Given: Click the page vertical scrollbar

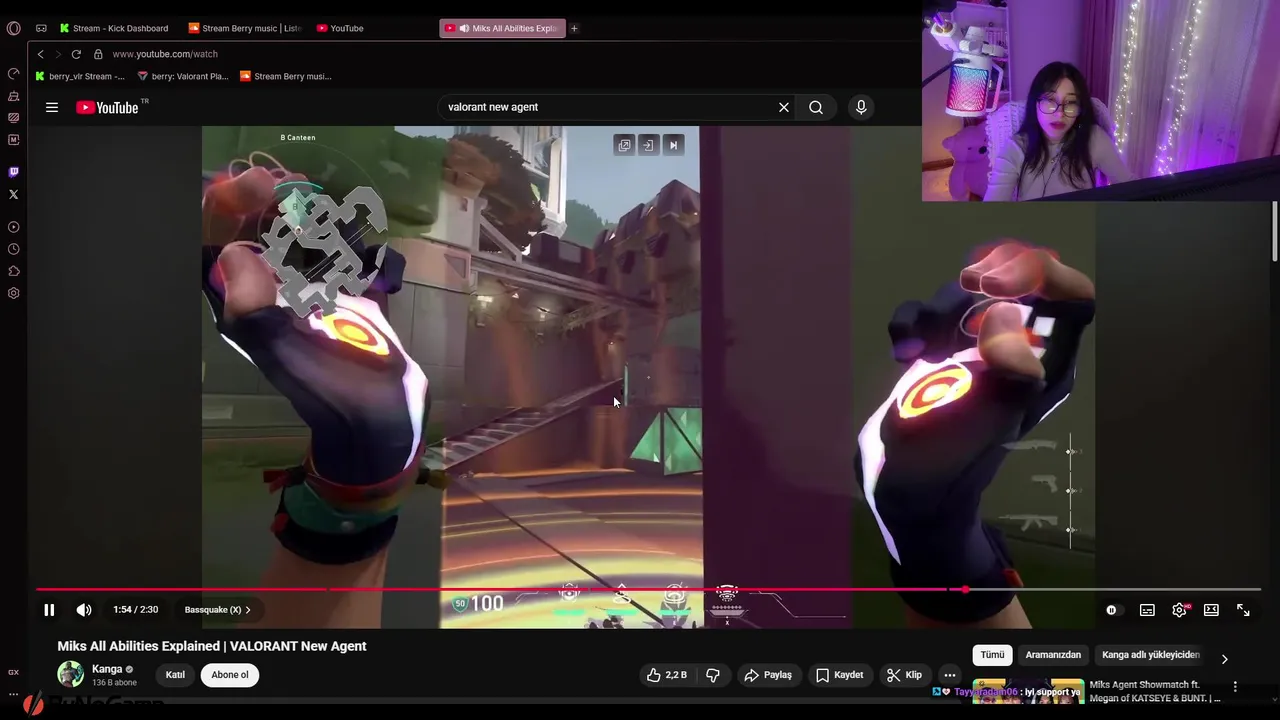Looking at the screenshot, I should coord(1275,232).
